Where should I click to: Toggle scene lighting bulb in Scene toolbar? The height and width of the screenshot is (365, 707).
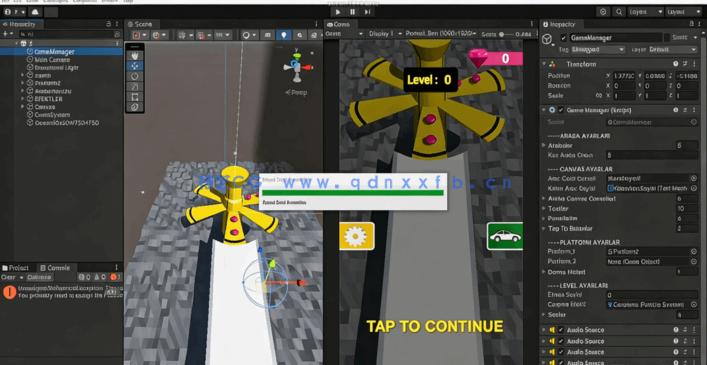[283, 35]
